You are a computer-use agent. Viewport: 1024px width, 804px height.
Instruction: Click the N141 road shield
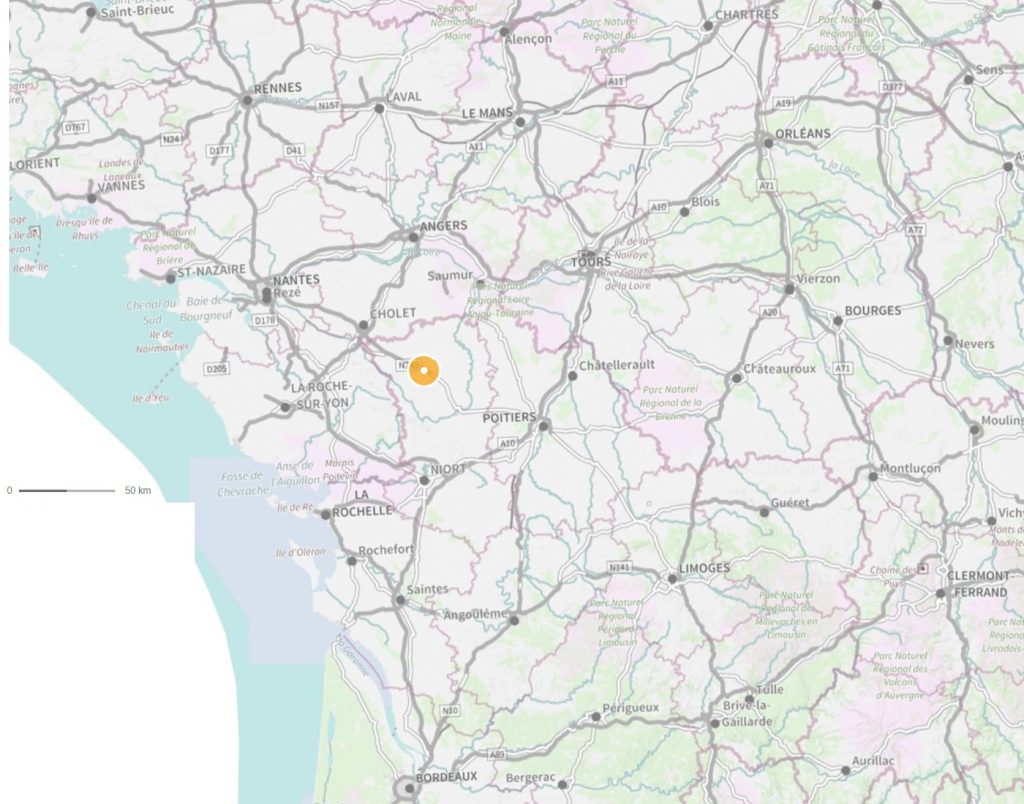[620, 568]
